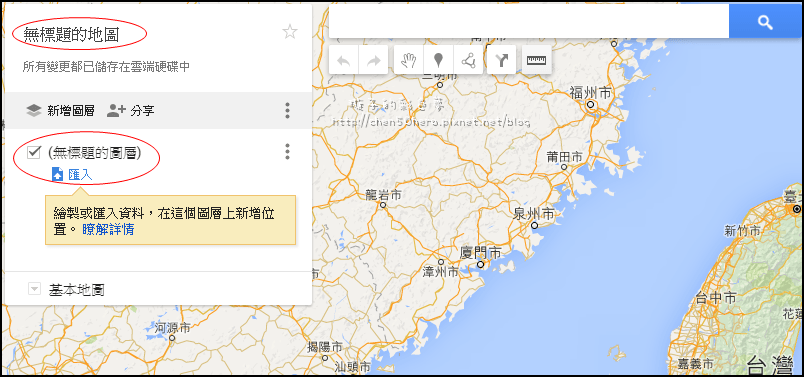804x377 pixels.
Task: Open the untitled layer three-dot menu
Action: coord(287,151)
